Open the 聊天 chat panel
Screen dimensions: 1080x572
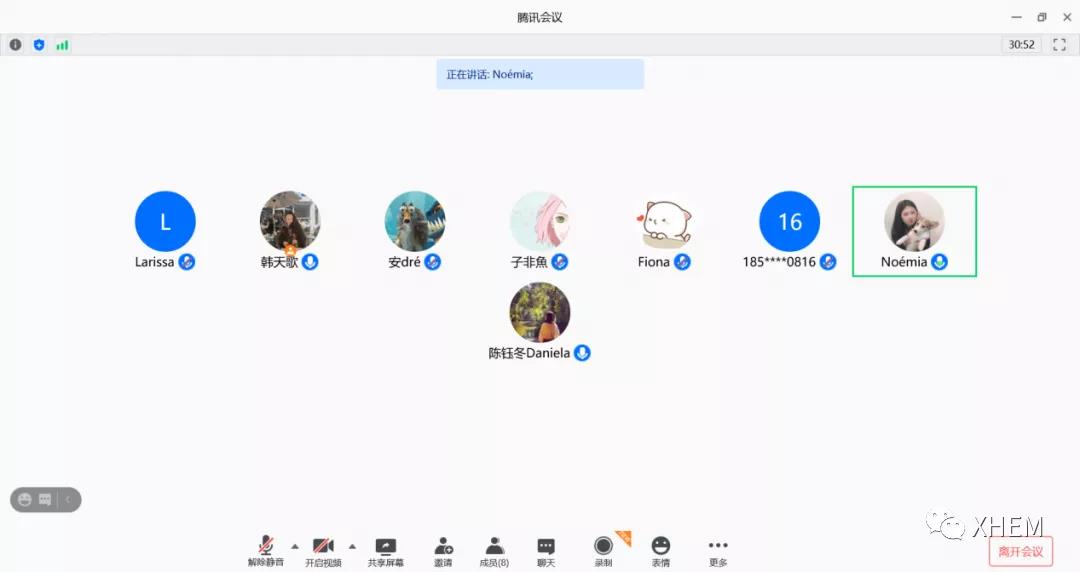click(x=546, y=549)
